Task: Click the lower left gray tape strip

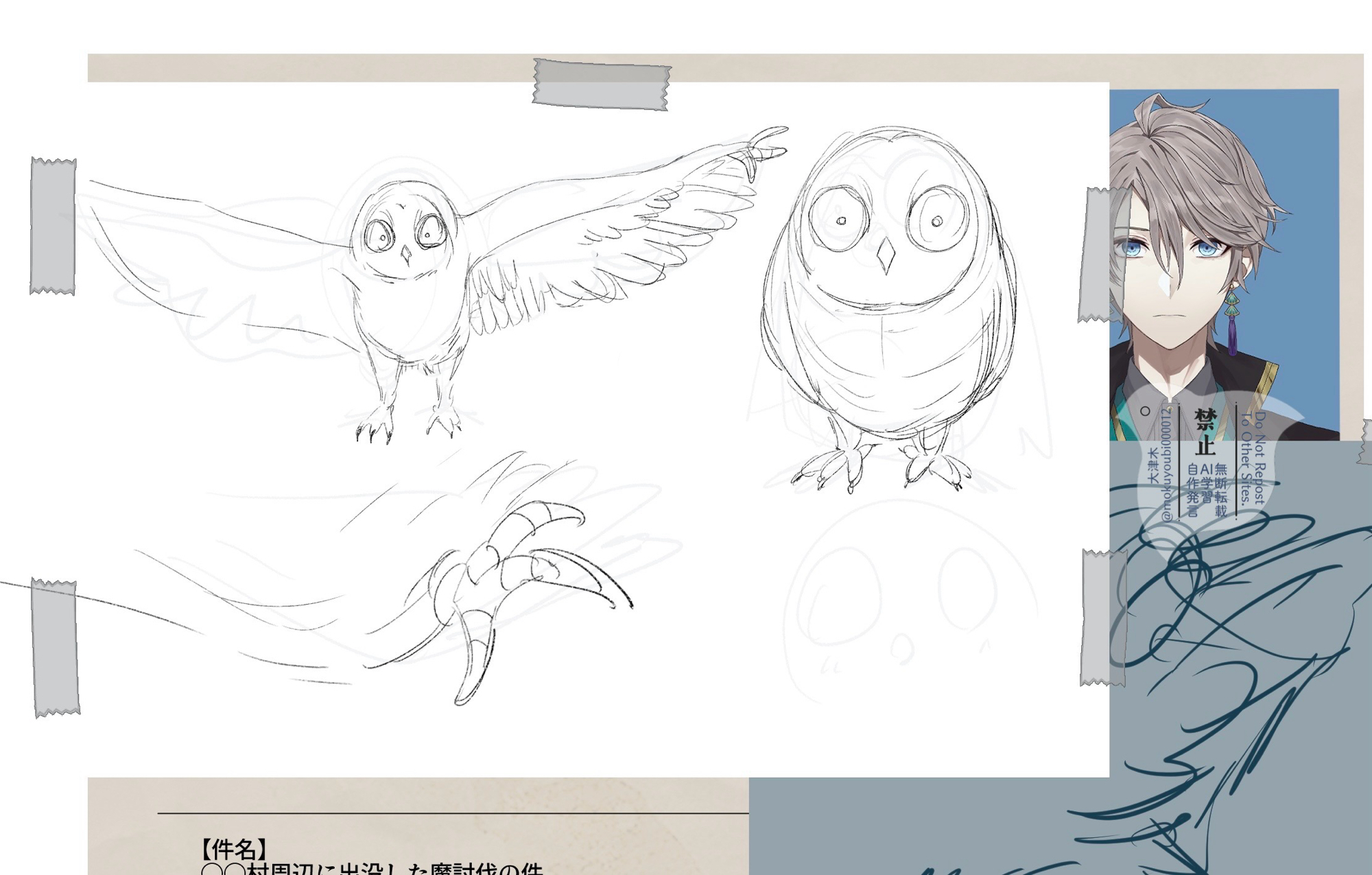Action: [56, 648]
